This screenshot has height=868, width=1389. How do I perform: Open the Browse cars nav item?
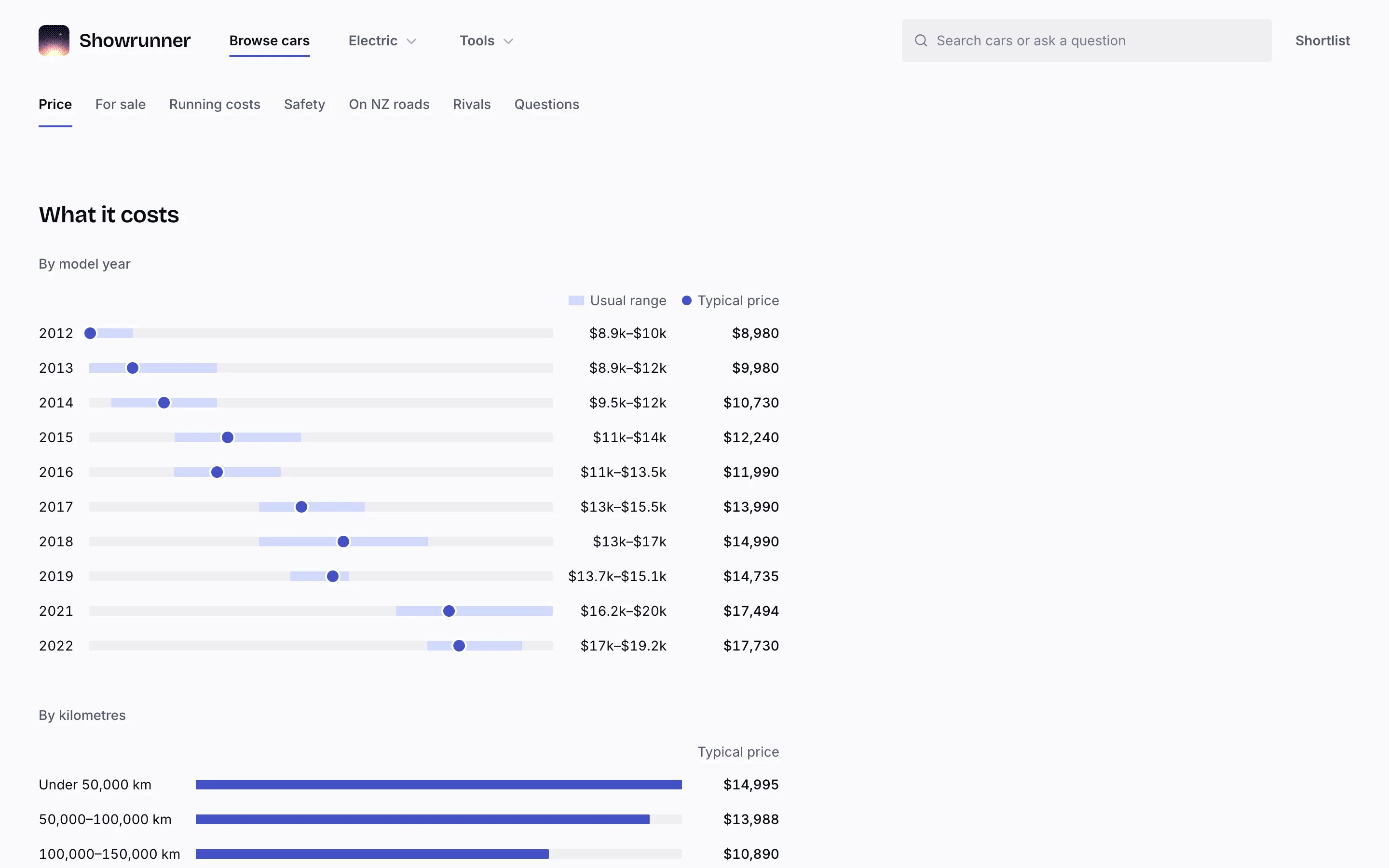tap(269, 41)
